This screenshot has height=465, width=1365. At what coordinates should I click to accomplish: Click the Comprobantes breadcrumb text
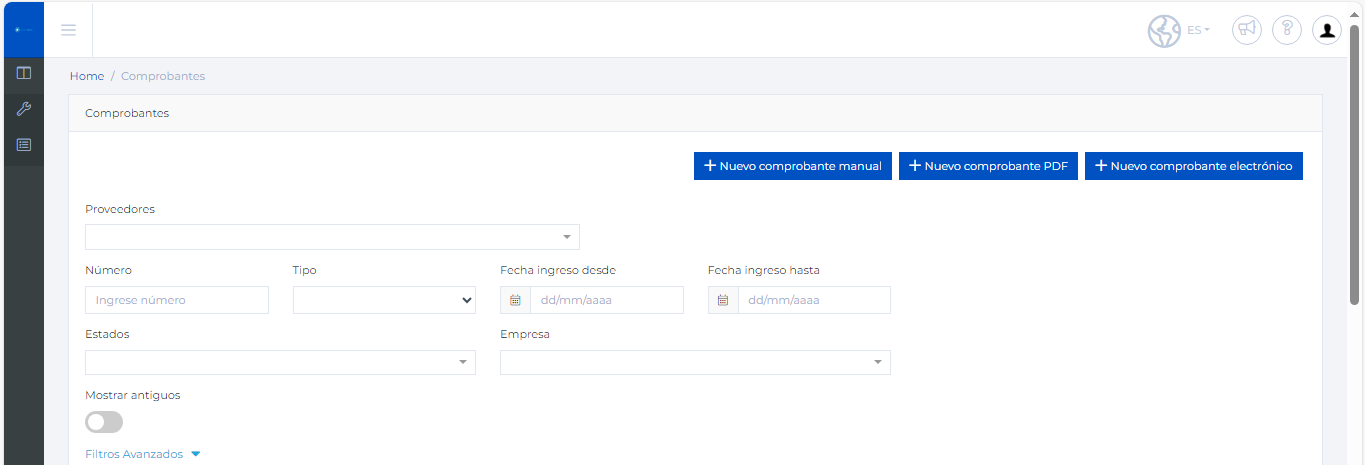coord(163,76)
